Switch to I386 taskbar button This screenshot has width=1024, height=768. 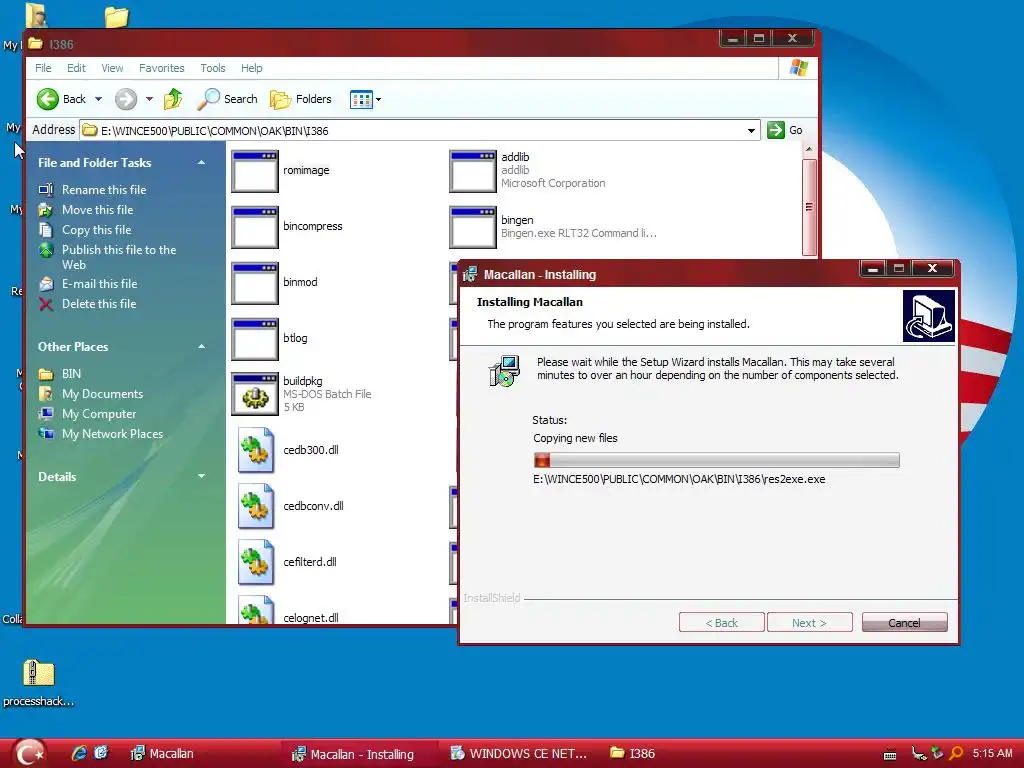pos(632,754)
